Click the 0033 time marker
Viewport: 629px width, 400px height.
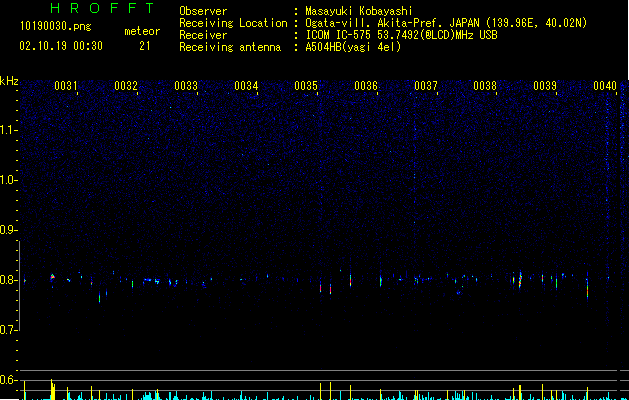(186, 86)
